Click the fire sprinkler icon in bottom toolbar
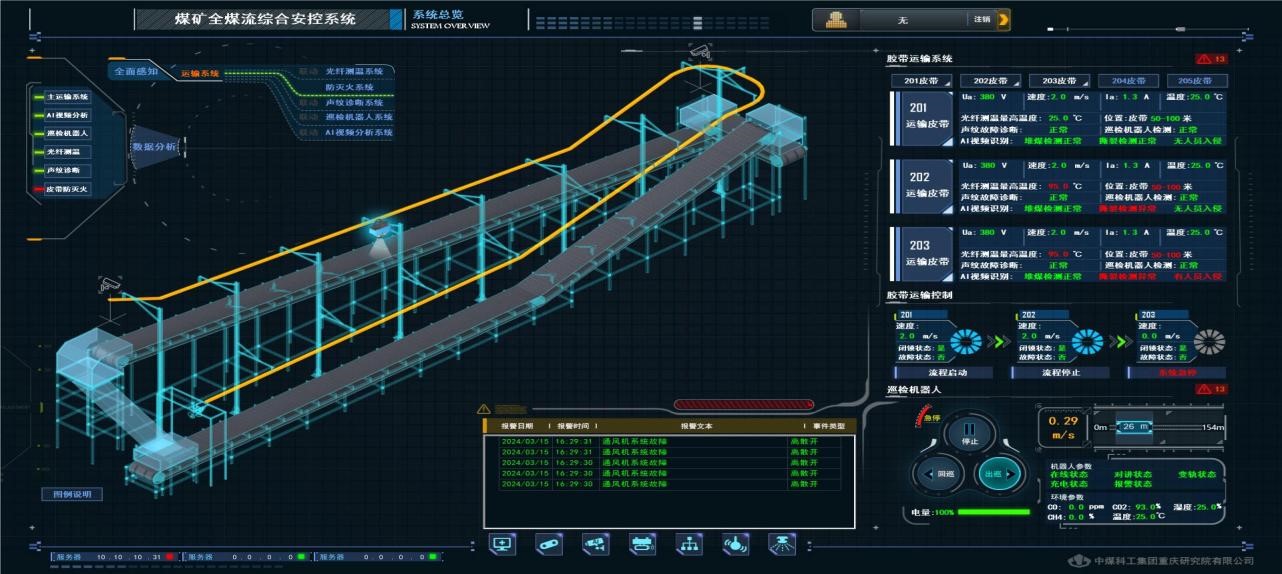 (782, 543)
